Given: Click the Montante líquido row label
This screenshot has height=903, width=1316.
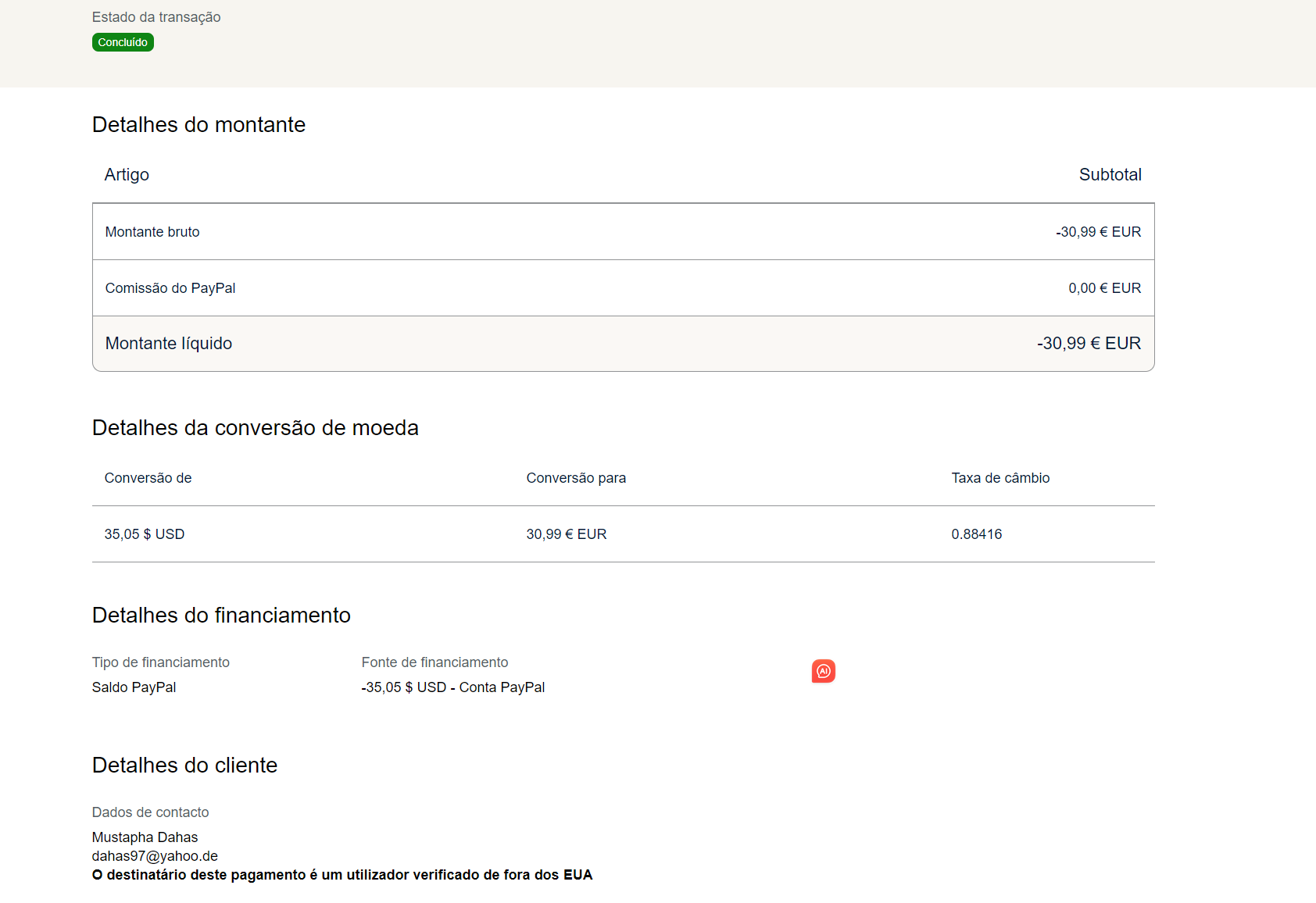Looking at the screenshot, I should (169, 344).
